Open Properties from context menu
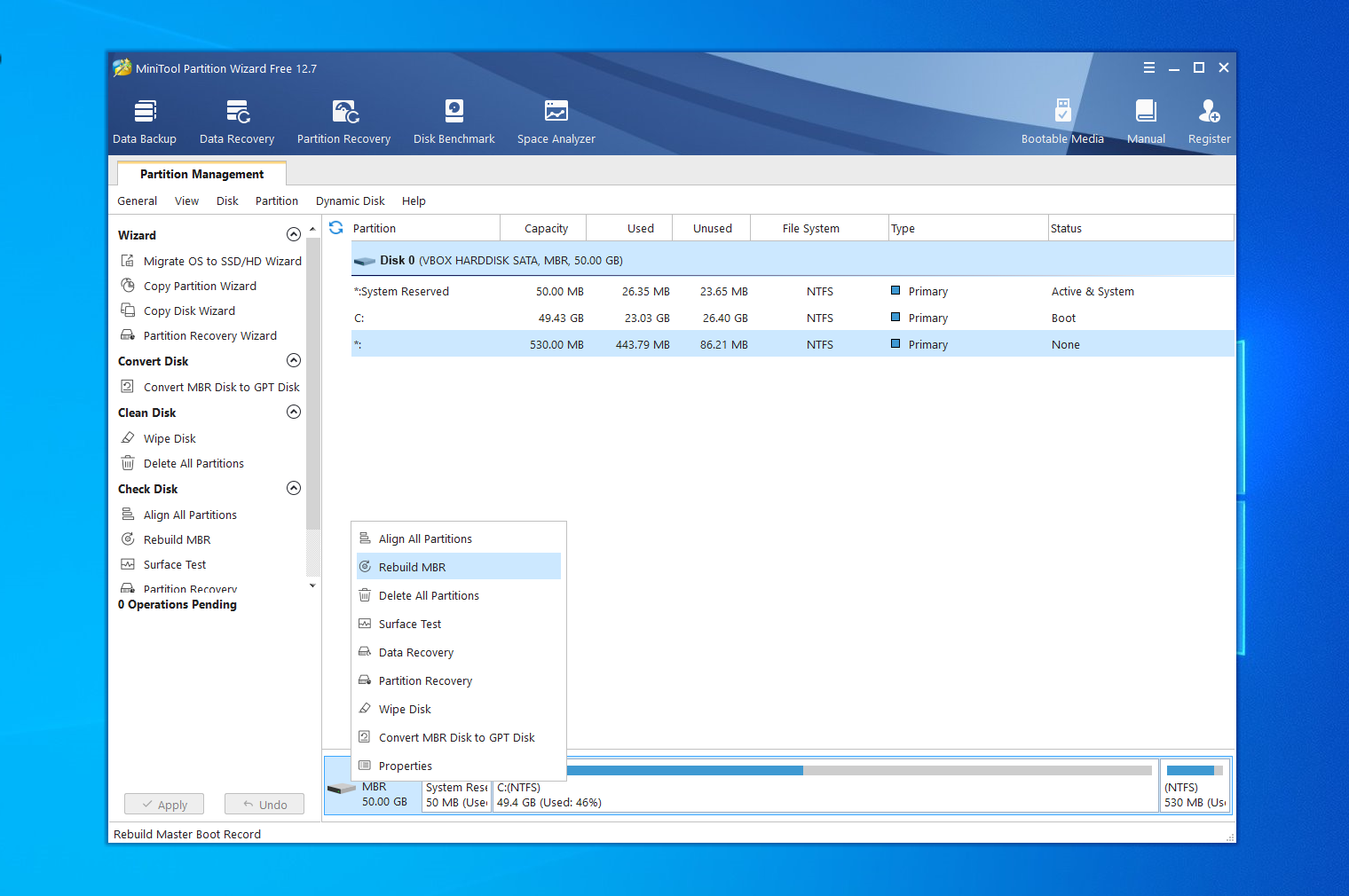This screenshot has height=896, width=1349. pos(459,766)
